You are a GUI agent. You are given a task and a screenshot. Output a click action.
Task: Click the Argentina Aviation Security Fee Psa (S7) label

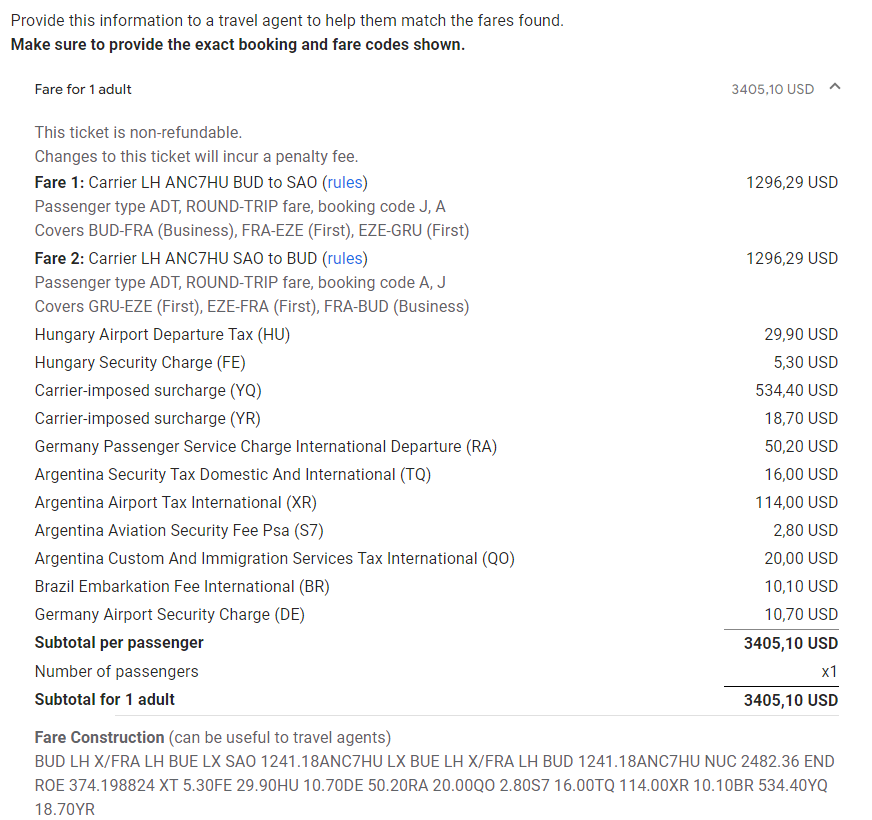(179, 530)
